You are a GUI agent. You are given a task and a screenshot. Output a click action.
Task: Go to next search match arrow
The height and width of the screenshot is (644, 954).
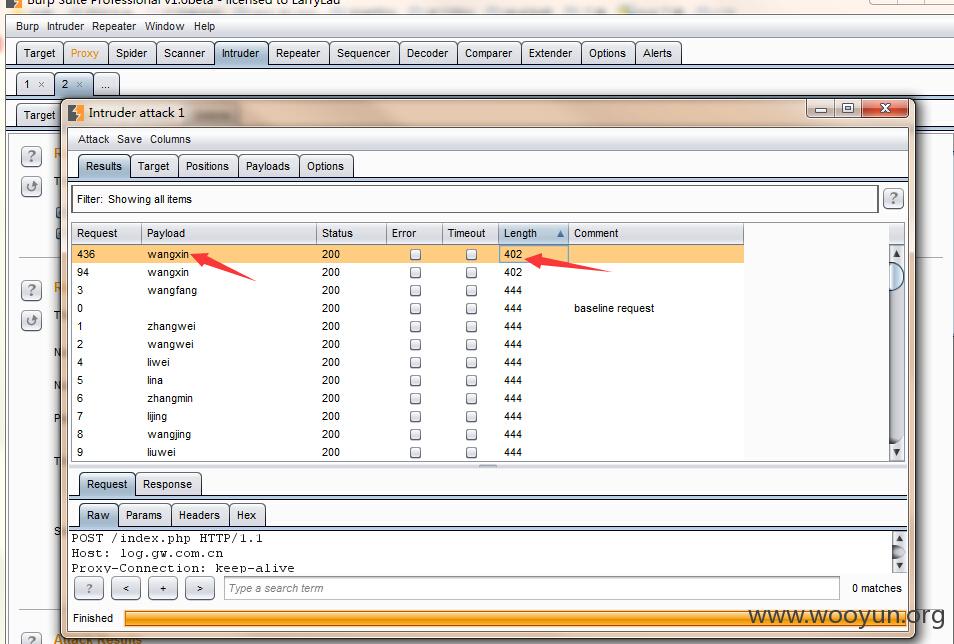200,588
